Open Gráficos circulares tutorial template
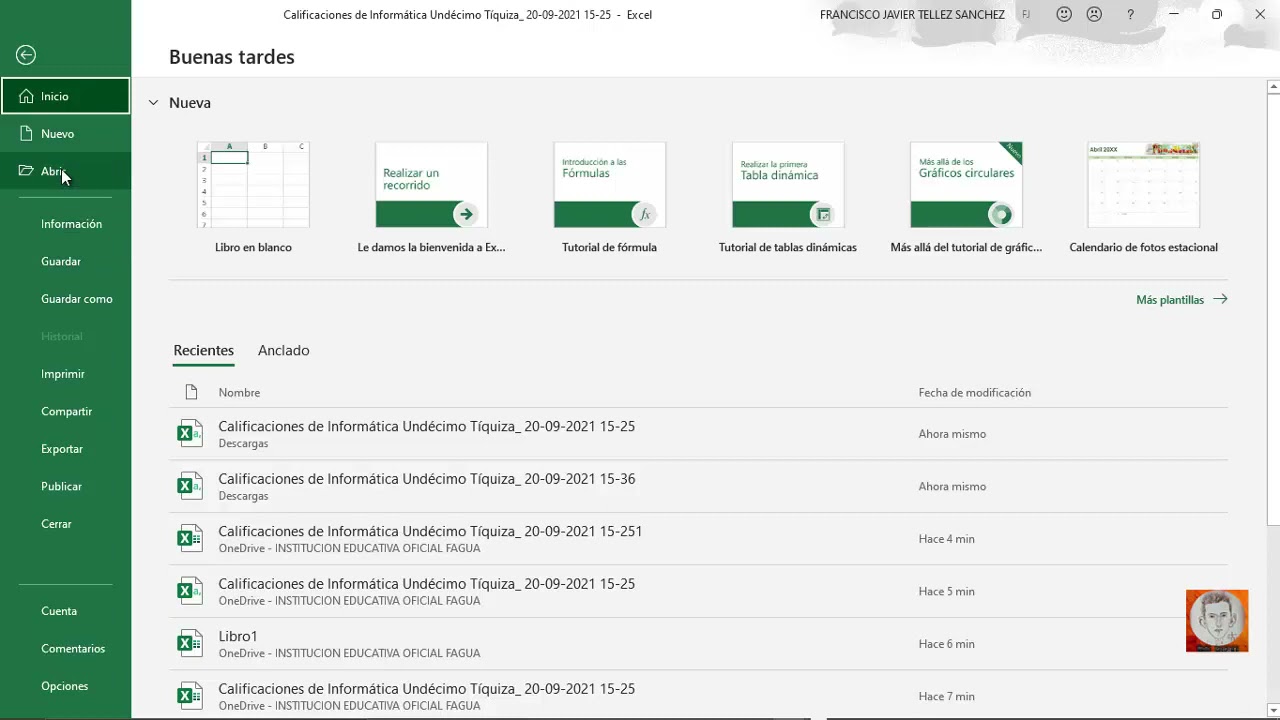The width and height of the screenshot is (1280, 720). pyautogui.click(x=966, y=197)
